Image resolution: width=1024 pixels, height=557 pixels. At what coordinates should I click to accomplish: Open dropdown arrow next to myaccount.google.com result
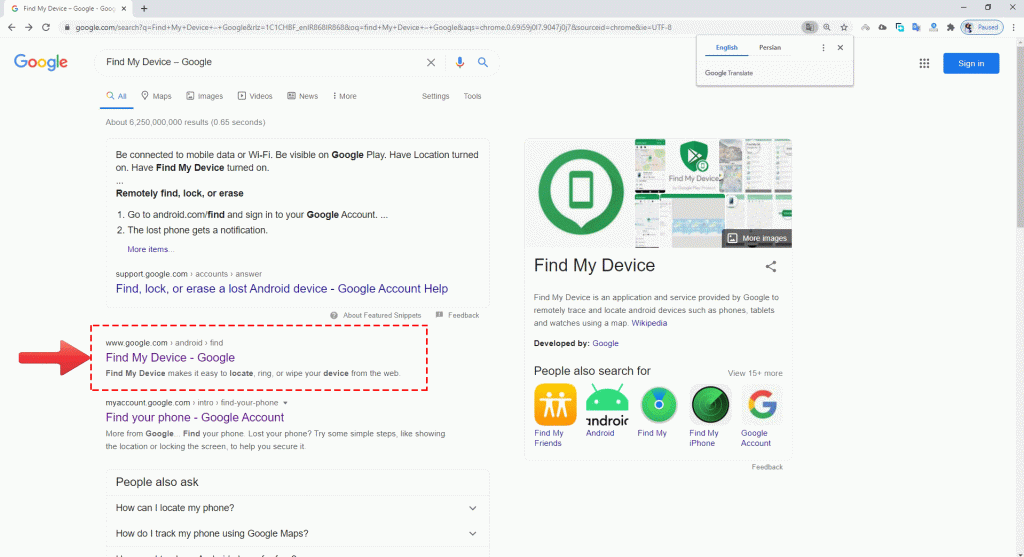[285, 403]
